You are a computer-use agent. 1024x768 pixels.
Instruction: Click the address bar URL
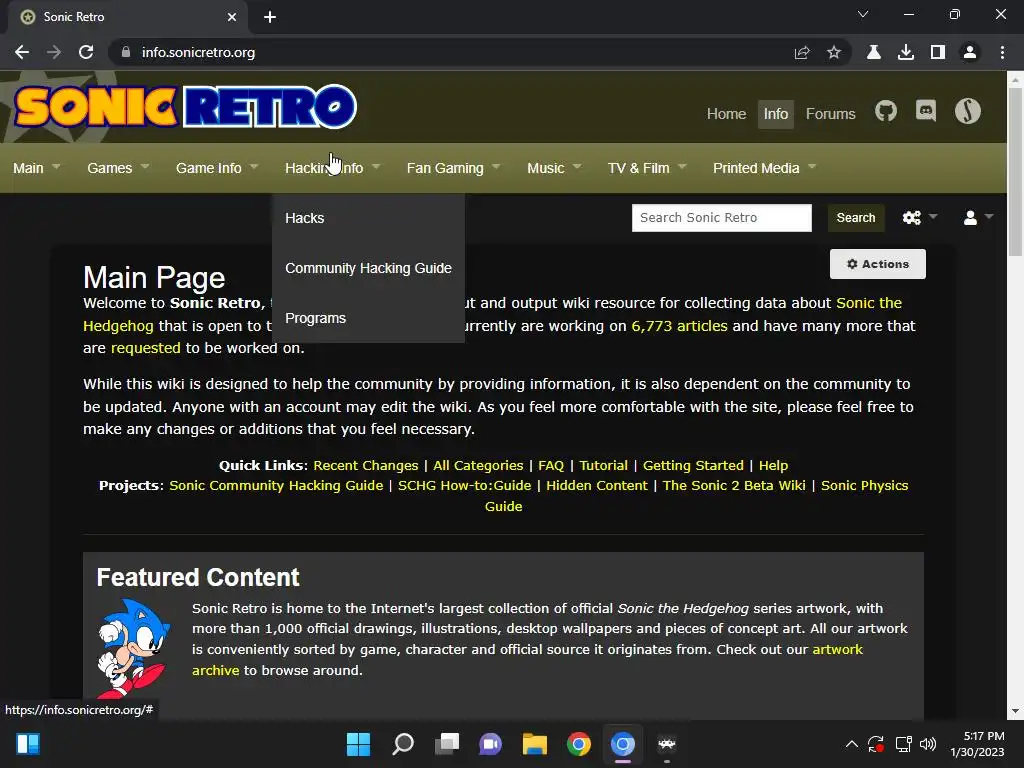coord(198,52)
